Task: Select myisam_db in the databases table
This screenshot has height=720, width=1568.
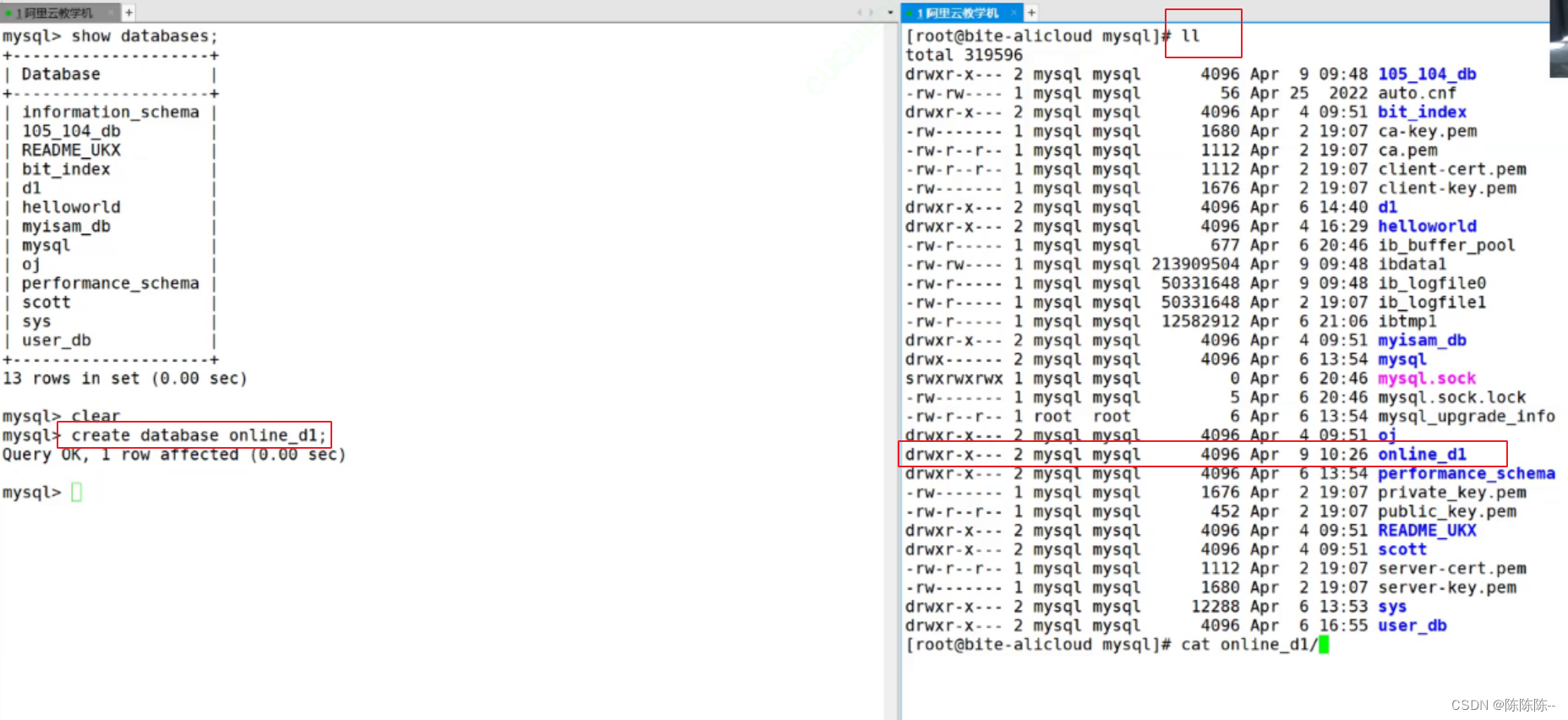Action: [66, 226]
